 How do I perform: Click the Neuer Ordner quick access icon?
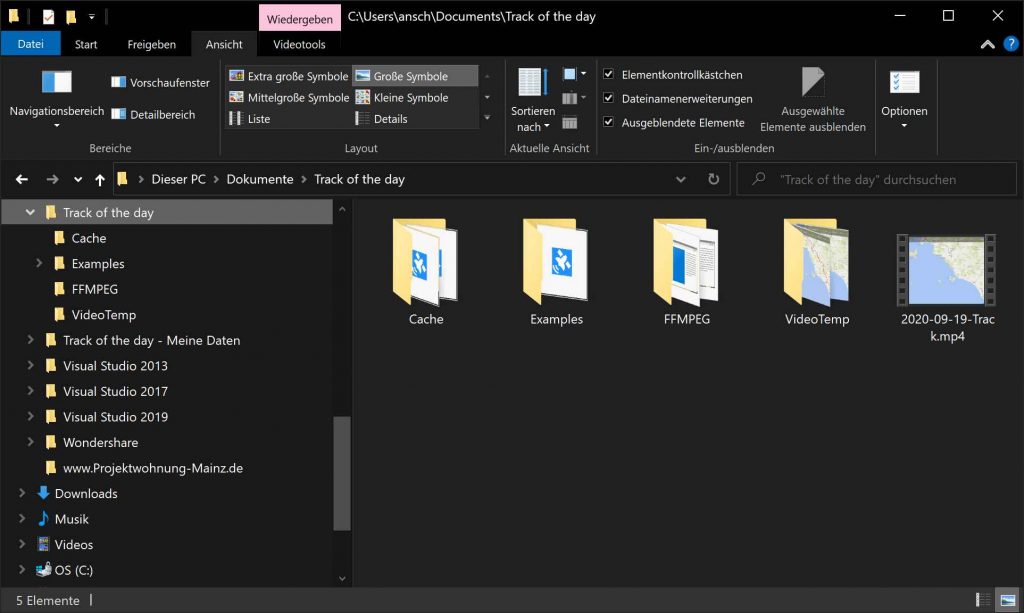(x=70, y=16)
